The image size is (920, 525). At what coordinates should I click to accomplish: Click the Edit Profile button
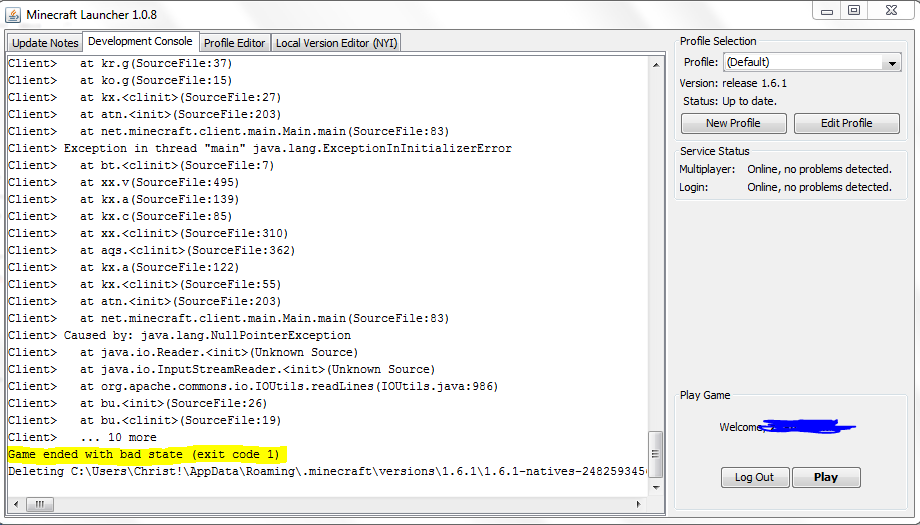(x=846, y=123)
